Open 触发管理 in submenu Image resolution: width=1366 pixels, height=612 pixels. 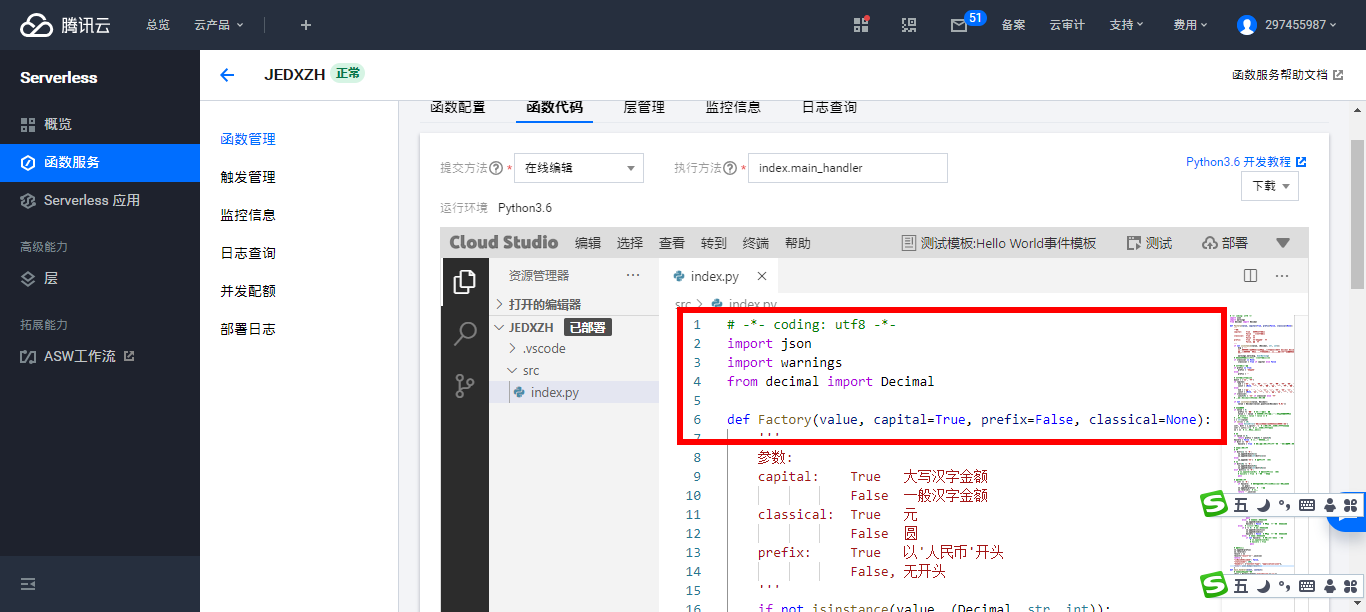pos(248,177)
